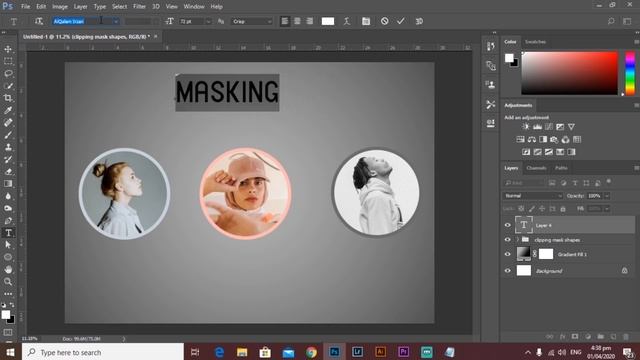Toggle lock all layer attributes

563,209
